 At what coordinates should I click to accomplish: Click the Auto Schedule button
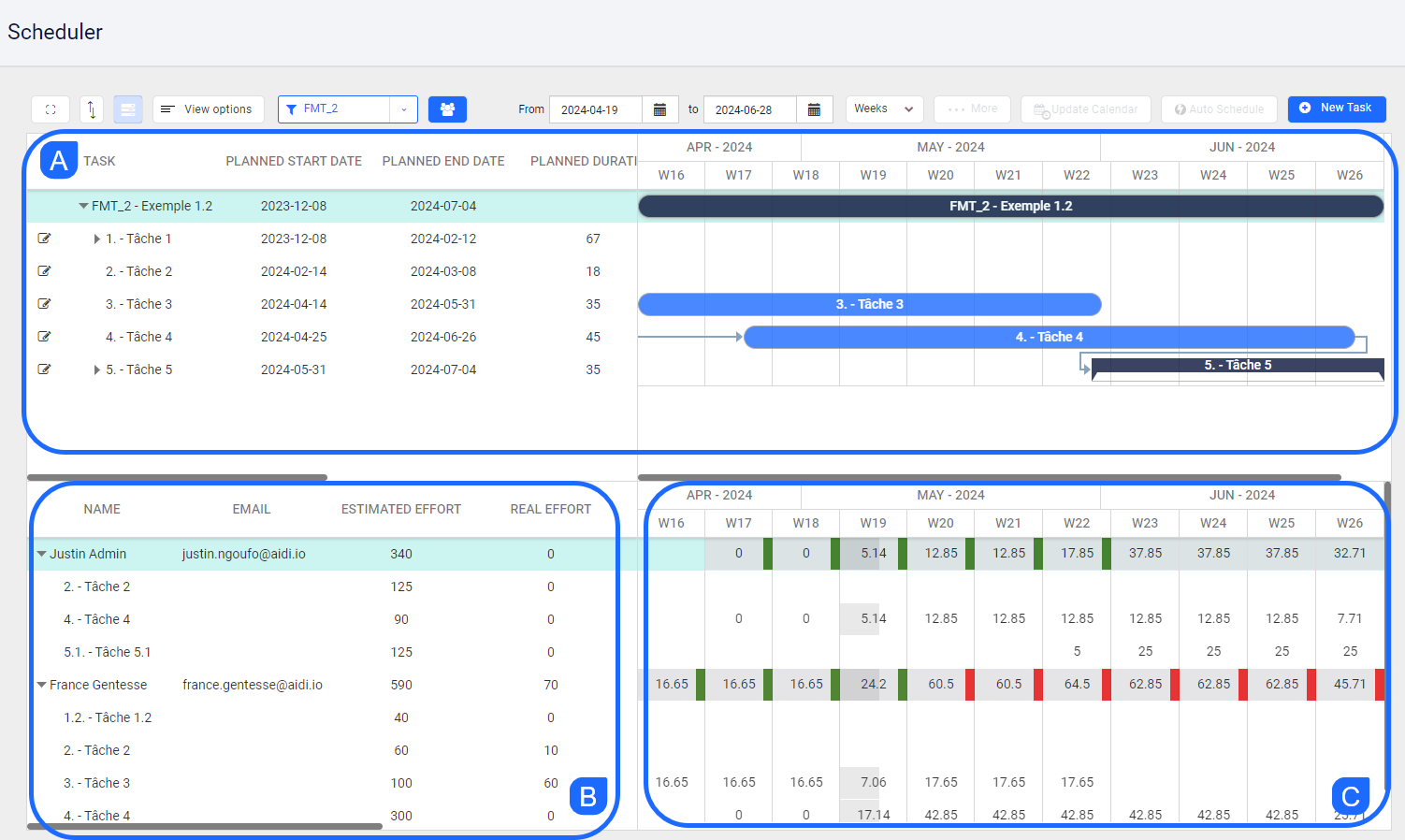1219,109
